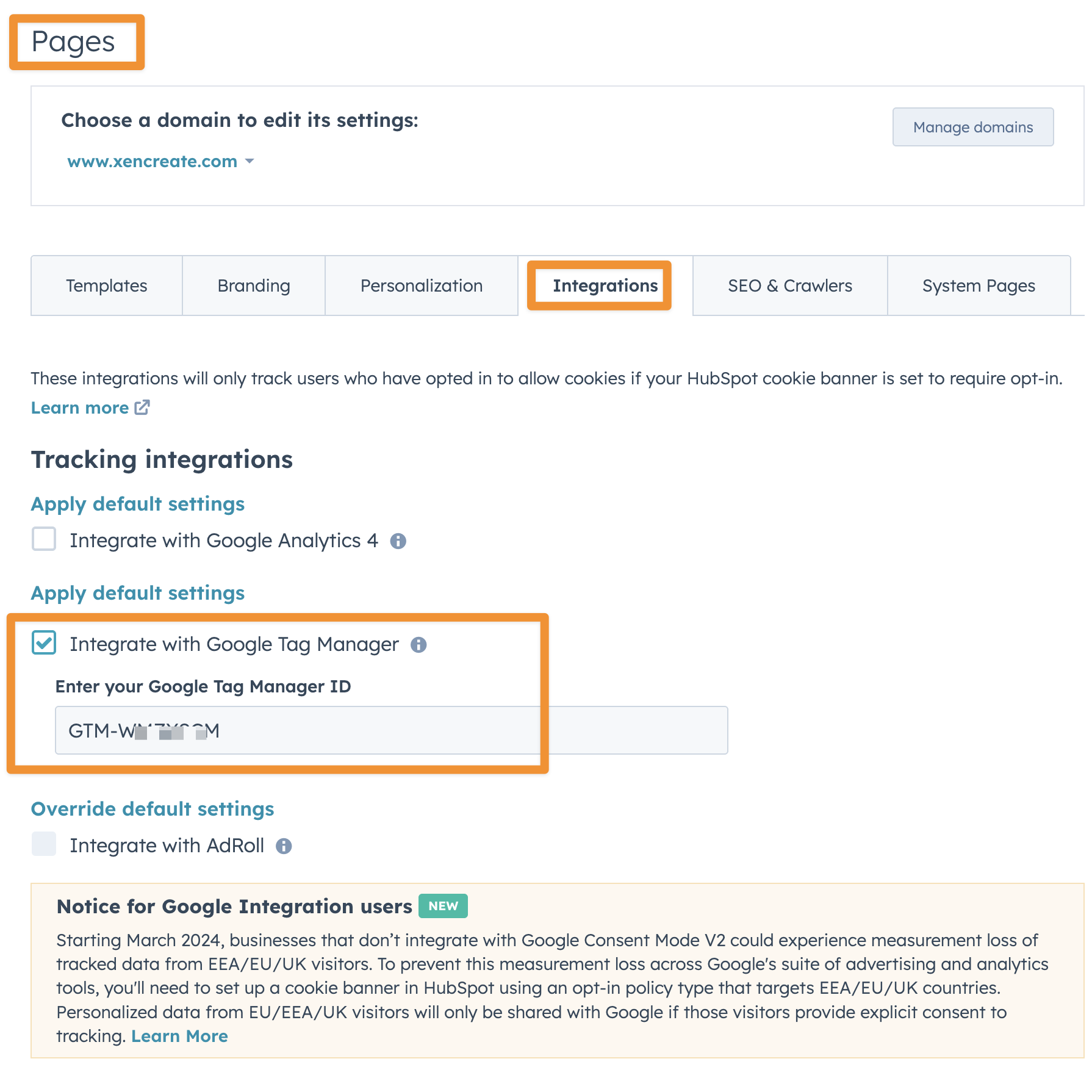Click the caret arrow next to domain name
This screenshot has height=1092, width=1092.
click(x=250, y=162)
